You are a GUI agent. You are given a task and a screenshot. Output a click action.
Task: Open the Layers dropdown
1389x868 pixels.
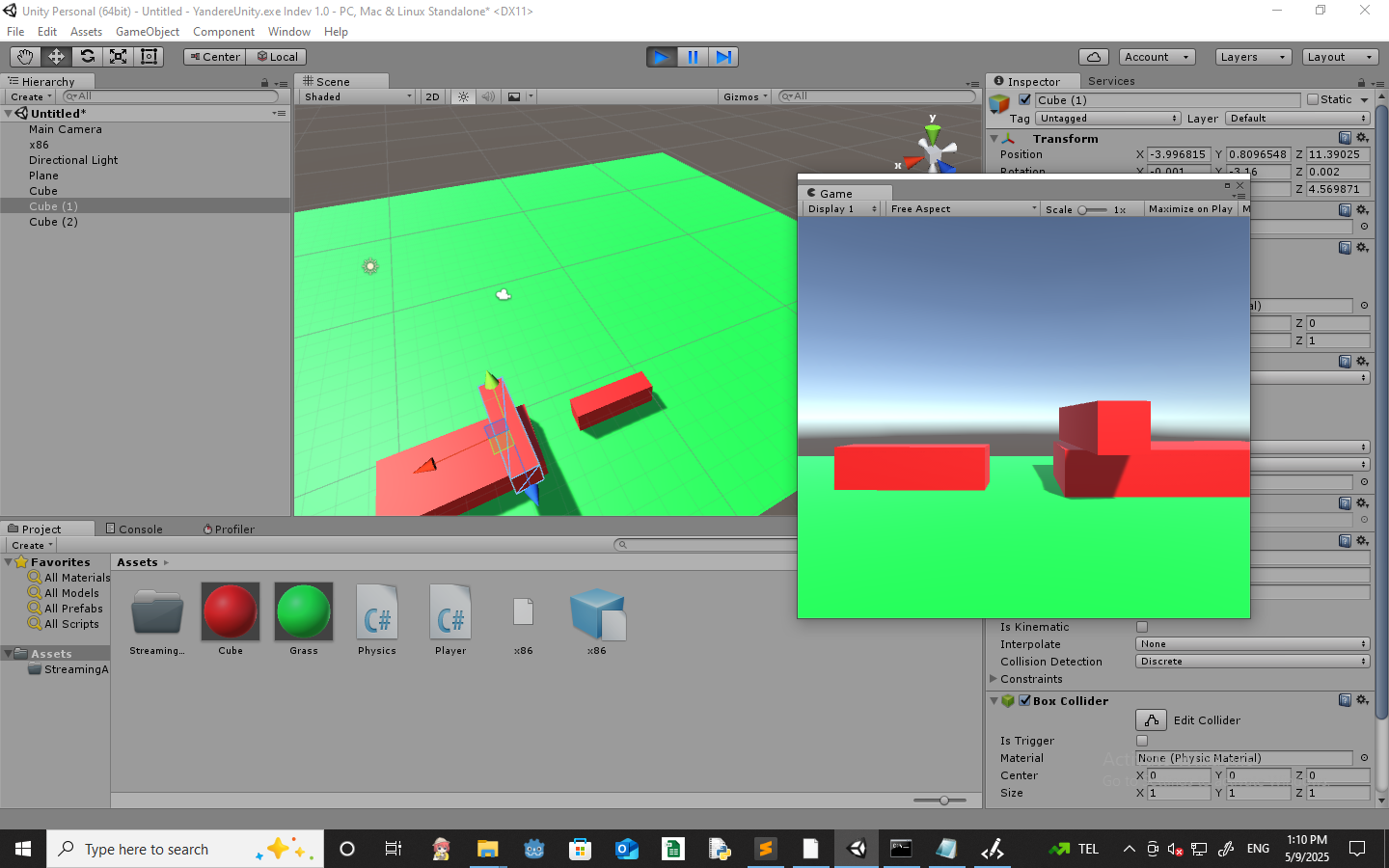point(1253,57)
